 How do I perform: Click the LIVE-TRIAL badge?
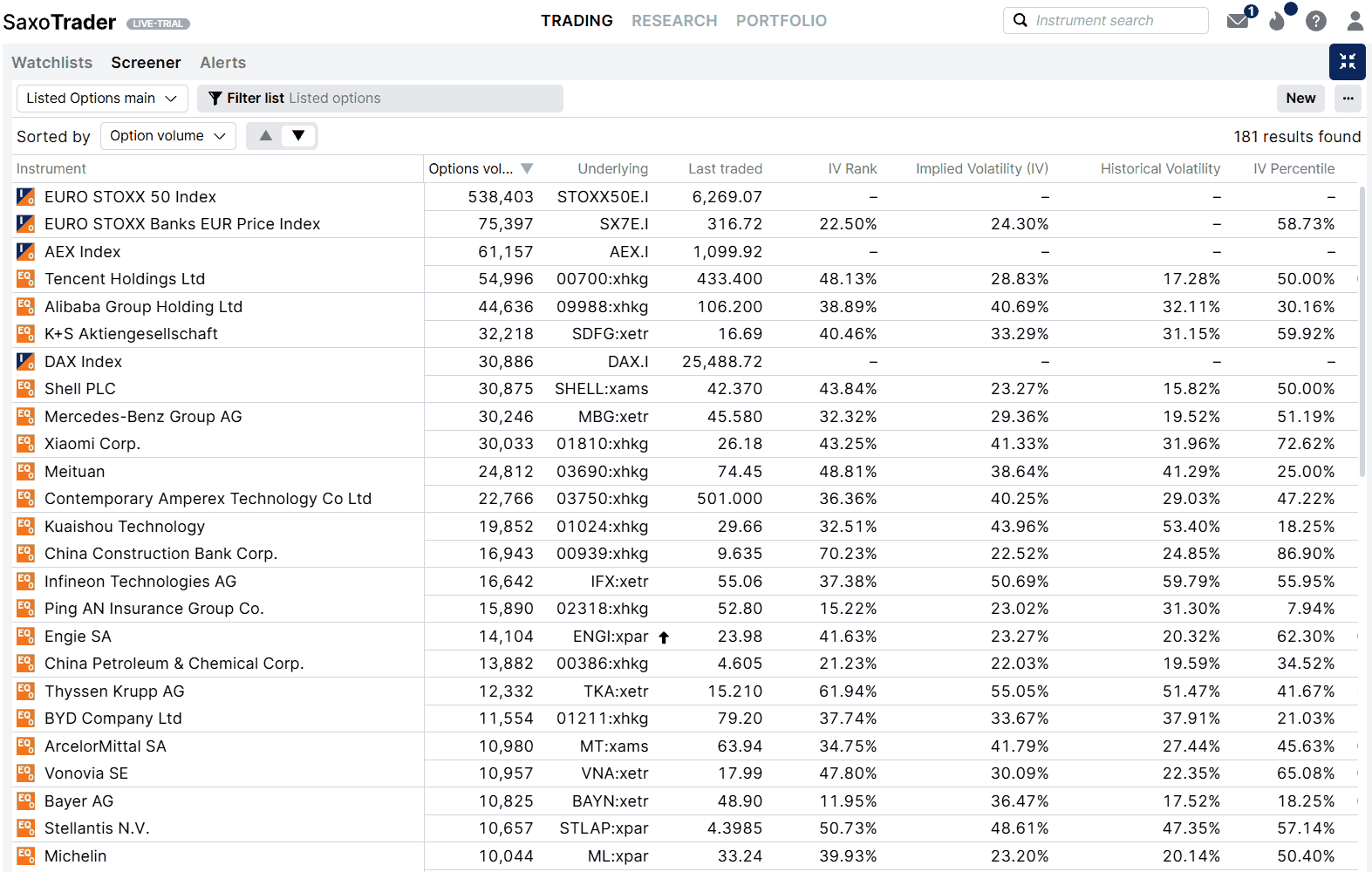(158, 24)
